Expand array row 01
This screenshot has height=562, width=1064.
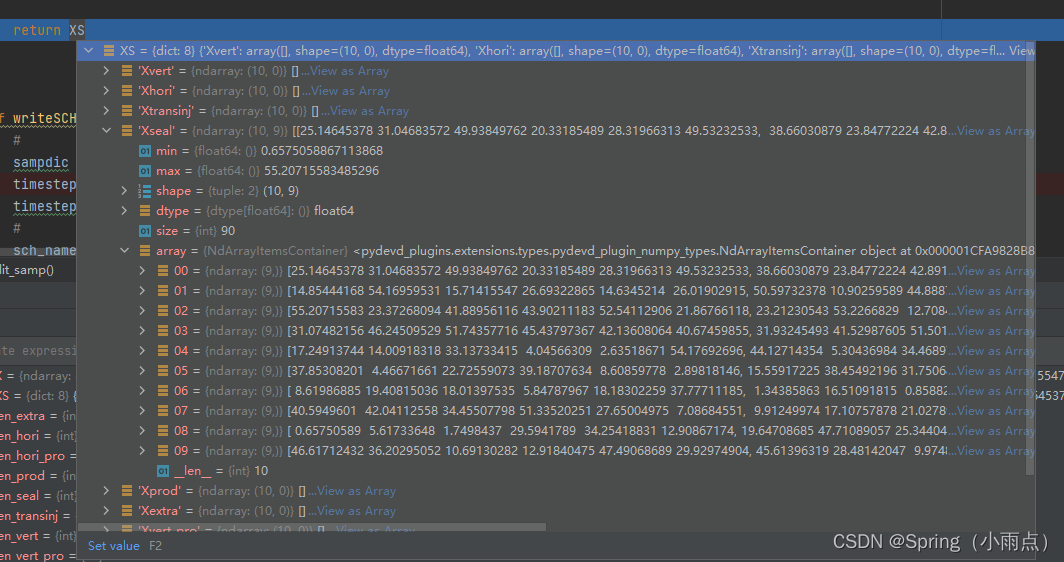(x=142, y=291)
